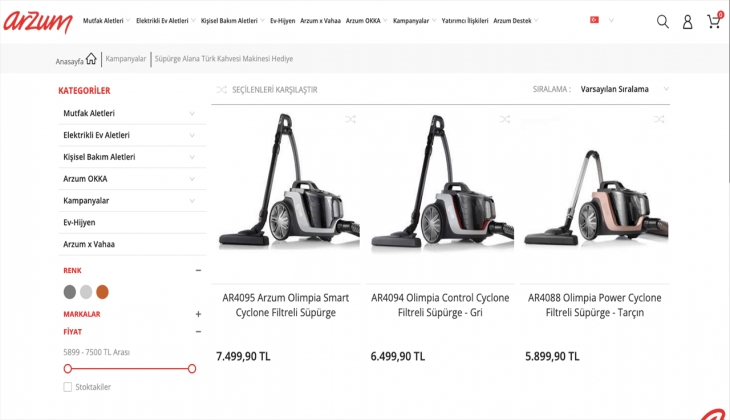Open the Varsayılan Sıralama sort dropdown
The image size is (730, 420).
click(615, 89)
